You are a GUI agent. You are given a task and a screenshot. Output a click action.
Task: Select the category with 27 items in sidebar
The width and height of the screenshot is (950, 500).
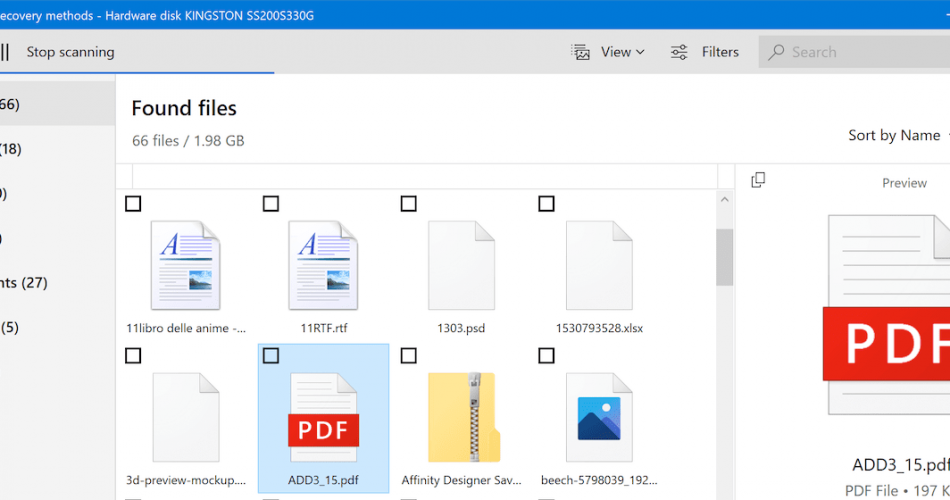click(25, 283)
